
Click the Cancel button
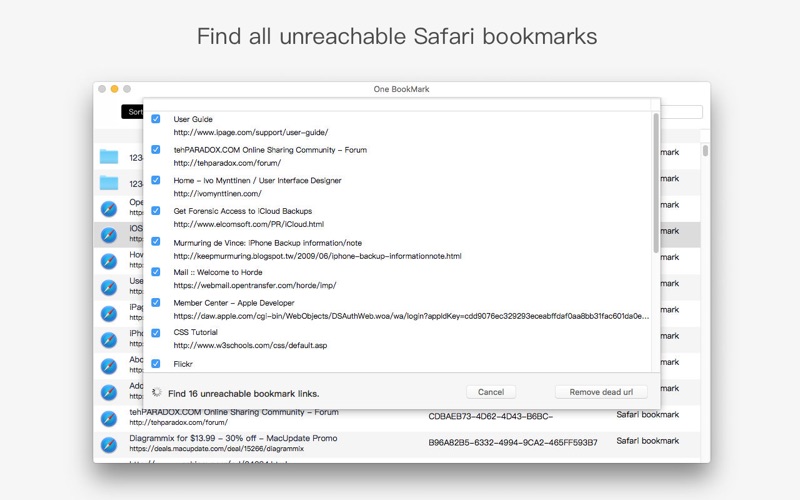pyautogui.click(x=491, y=392)
